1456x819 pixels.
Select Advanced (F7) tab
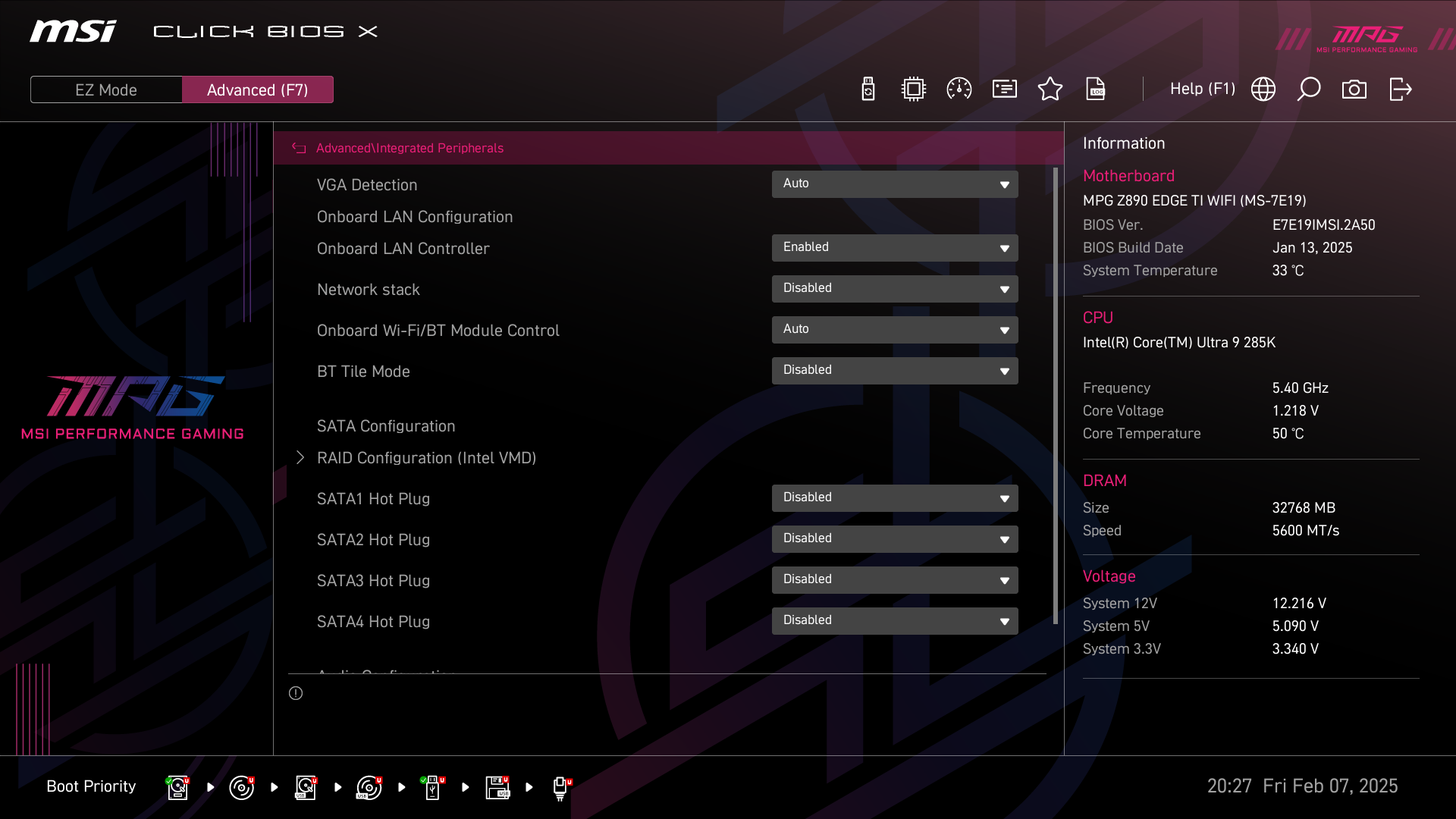pyautogui.click(x=257, y=89)
